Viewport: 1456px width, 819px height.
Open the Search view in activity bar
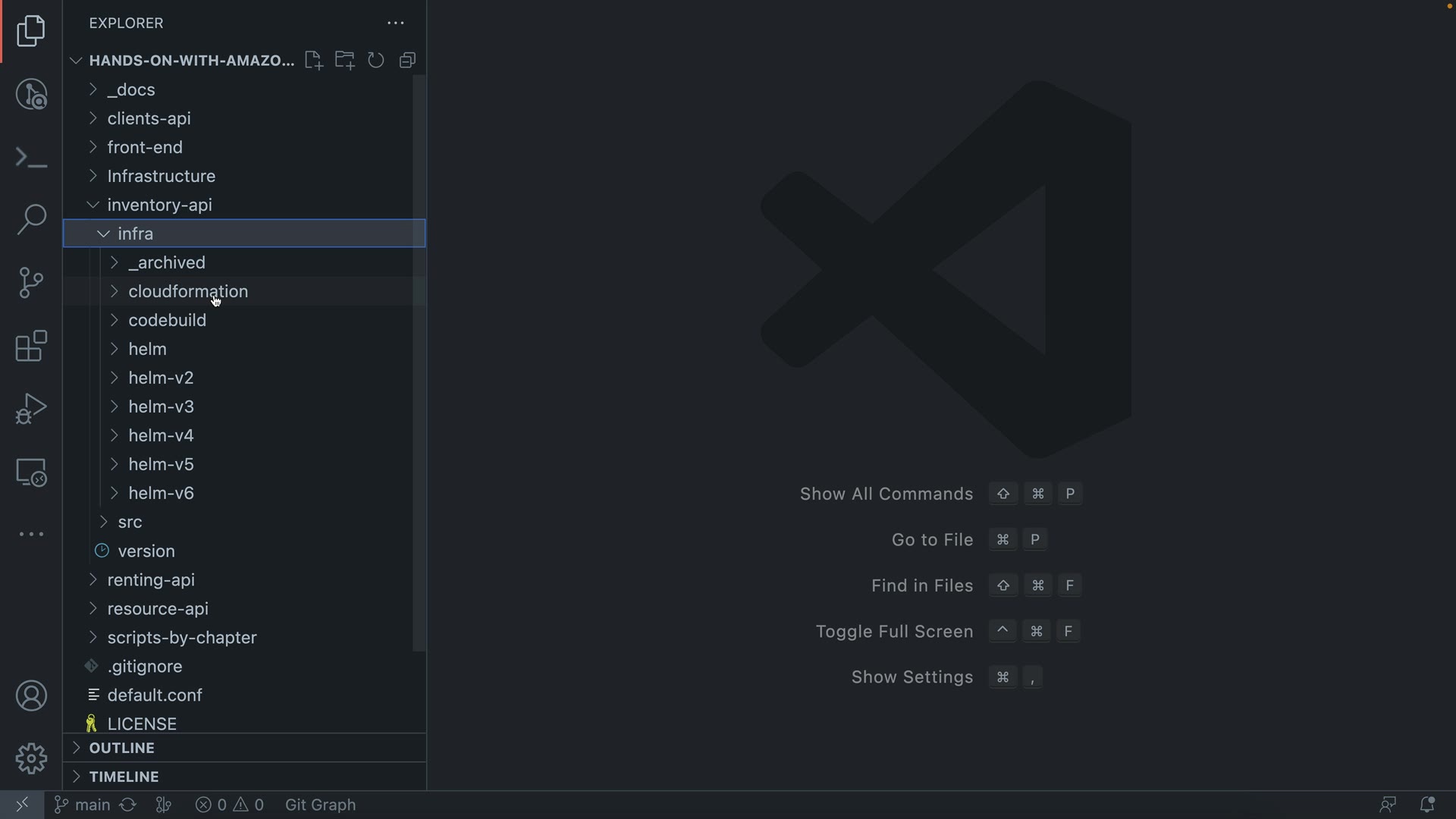click(x=31, y=220)
